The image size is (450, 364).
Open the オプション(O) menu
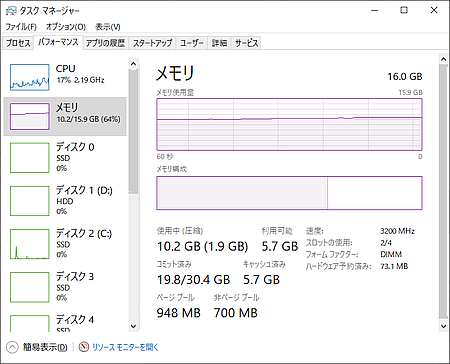(x=66, y=27)
